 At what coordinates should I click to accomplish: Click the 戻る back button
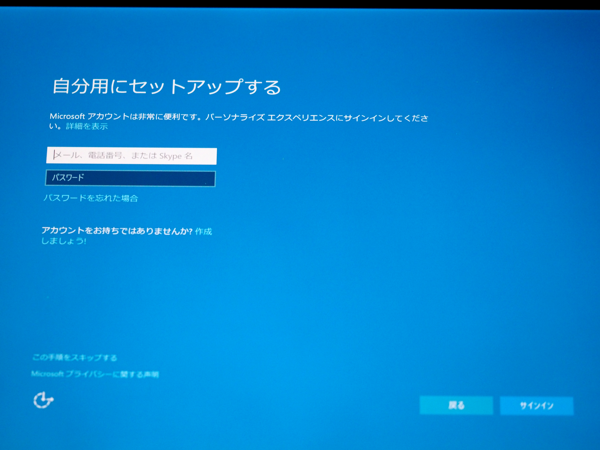[x=456, y=405]
